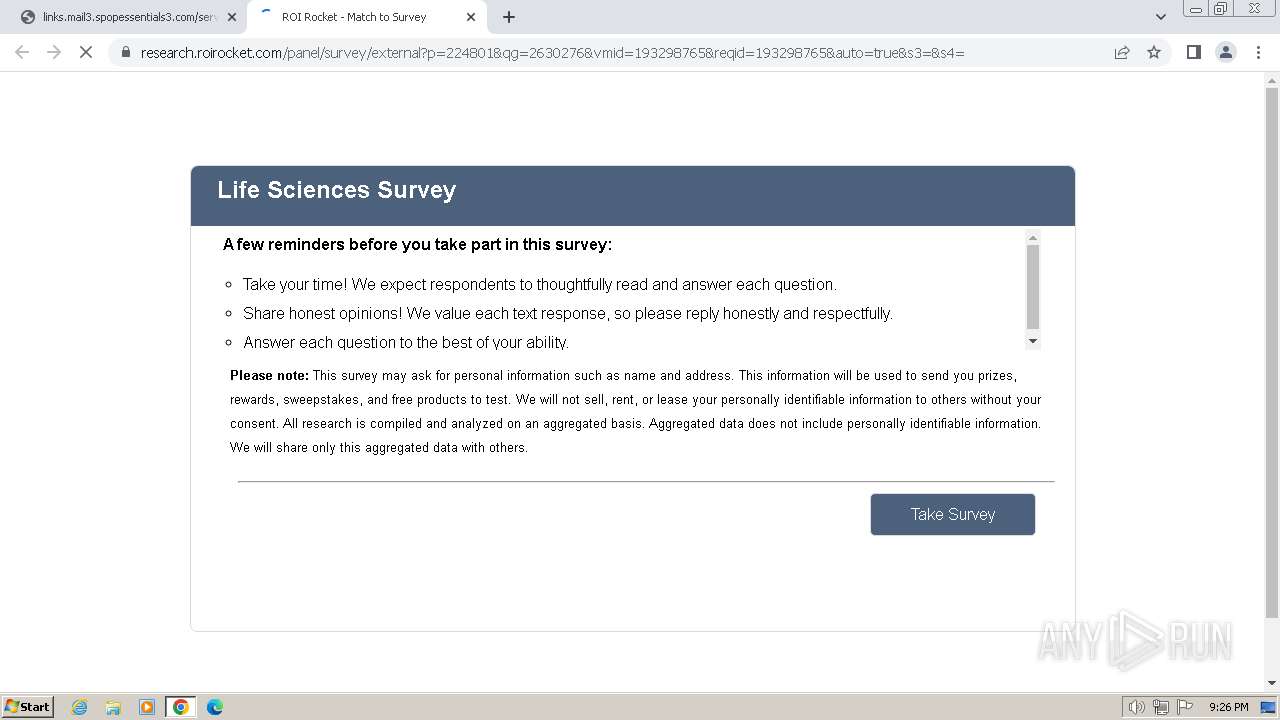The width and height of the screenshot is (1280, 720).
Task: Expand the tab search dropdown
Action: click(1160, 17)
